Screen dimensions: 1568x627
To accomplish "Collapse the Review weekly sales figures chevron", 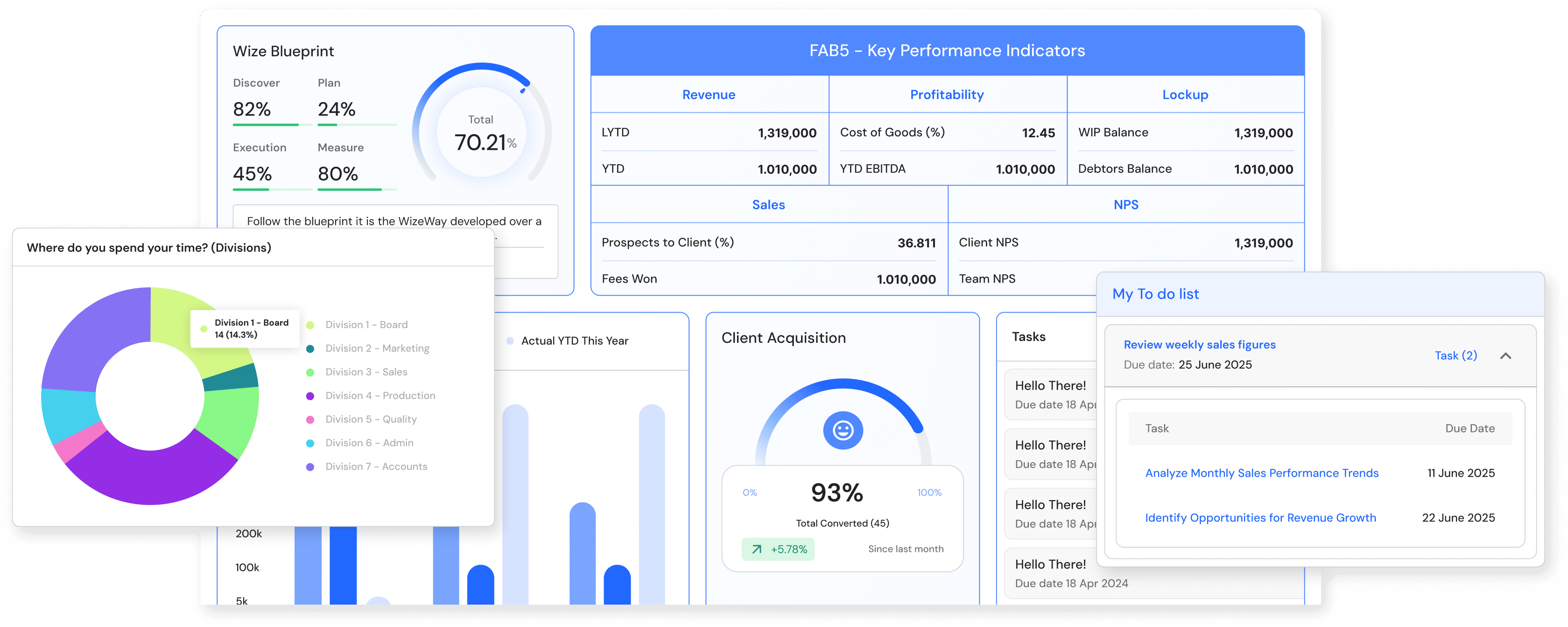I will 1505,356.
